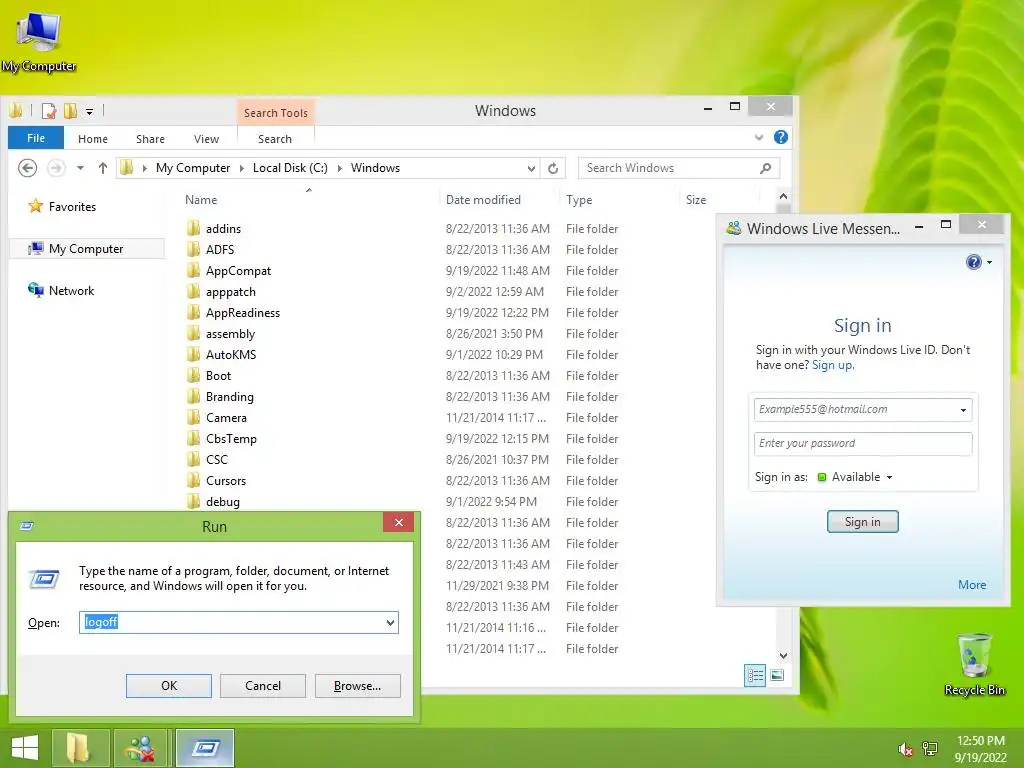The width and height of the screenshot is (1024, 768).
Task: Click the Explorer Back arrow button
Action: click(x=27, y=168)
